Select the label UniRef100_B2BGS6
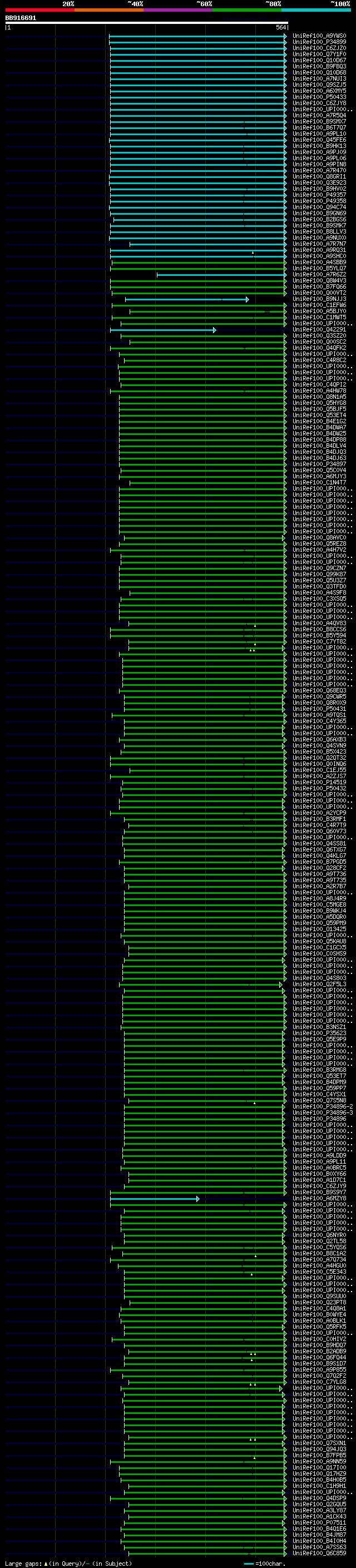This screenshot has height=1568, width=356. [319, 219]
